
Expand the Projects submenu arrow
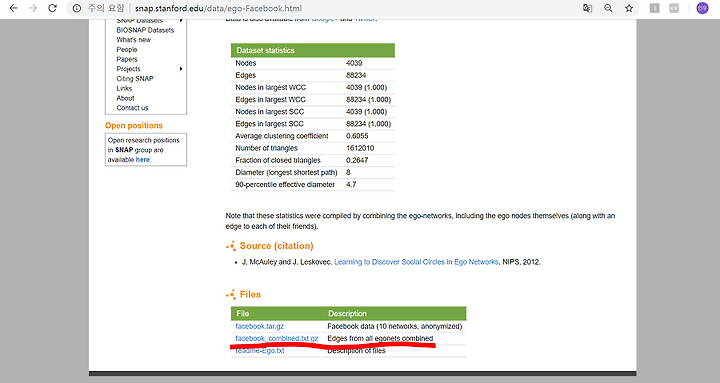point(181,69)
